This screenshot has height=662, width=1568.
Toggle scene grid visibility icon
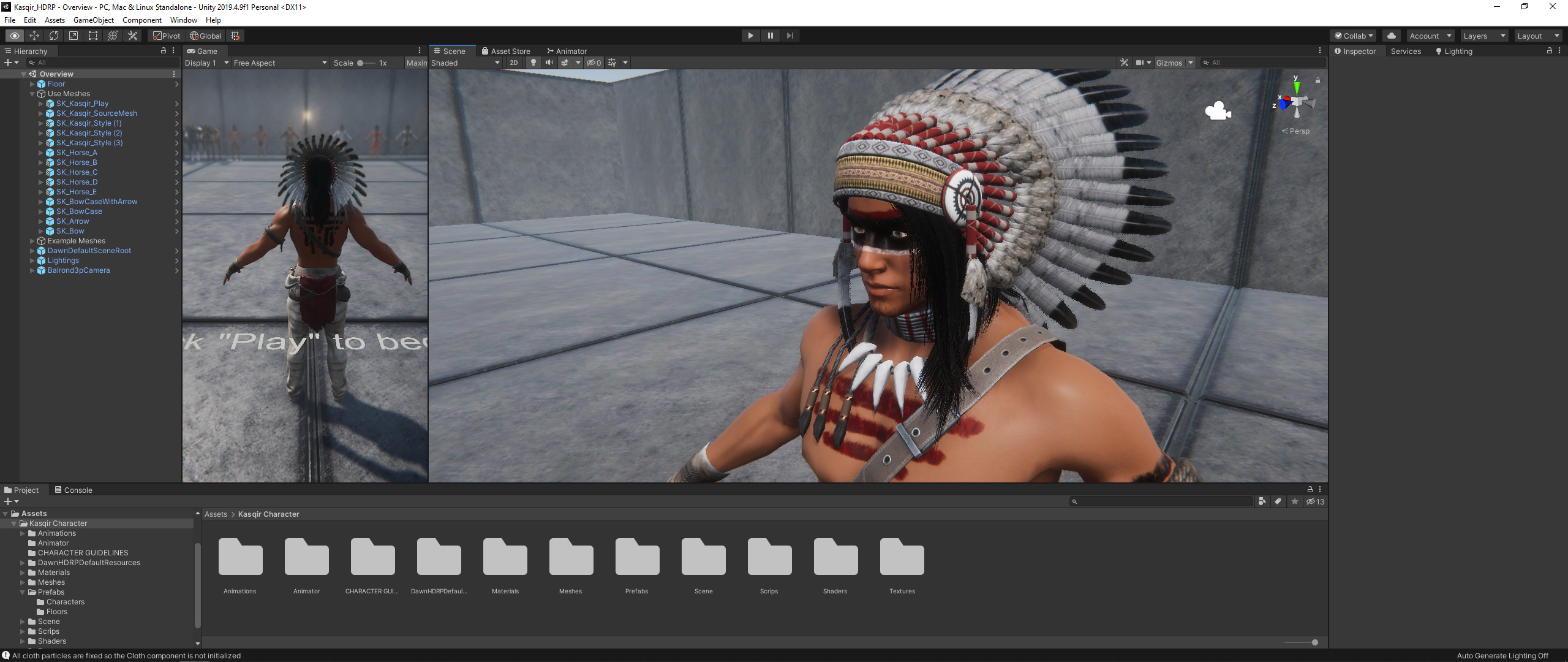(612, 63)
